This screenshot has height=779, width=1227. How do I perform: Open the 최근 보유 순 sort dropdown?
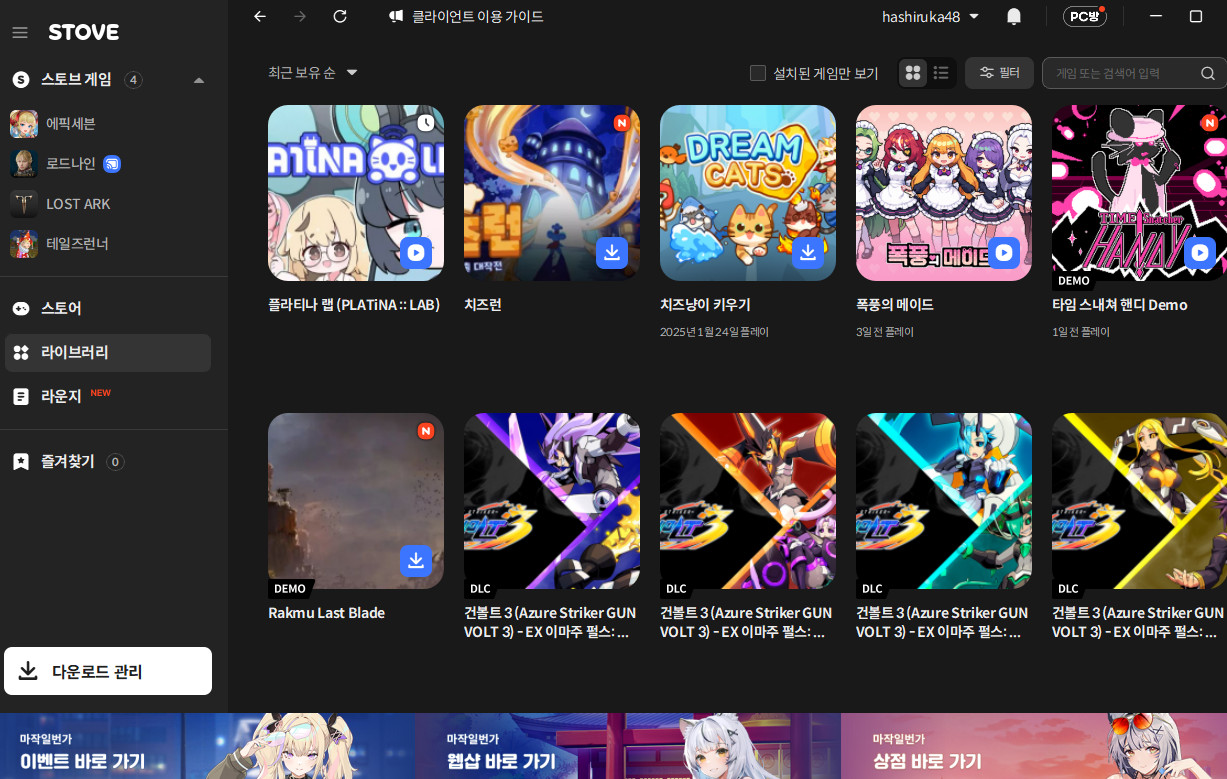313,72
